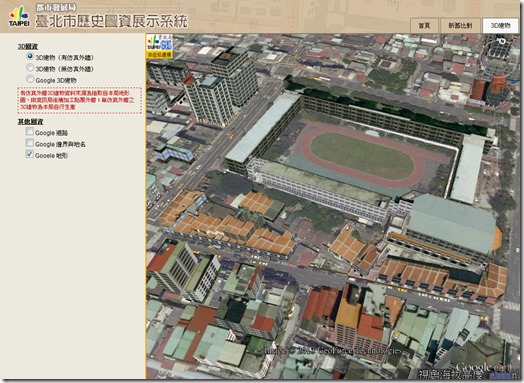Enable the Google 道路 layer checkbox
Image resolution: width=524 pixels, height=383 pixels.
[x=30, y=132]
